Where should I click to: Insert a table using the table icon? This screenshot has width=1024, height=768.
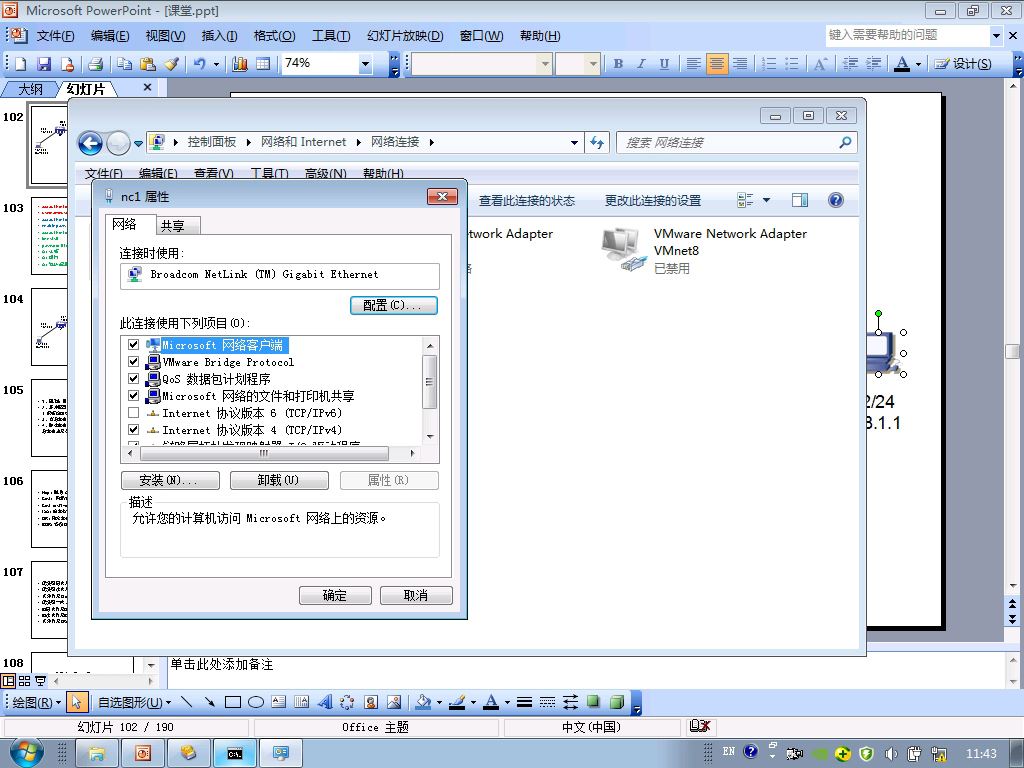(263, 63)
